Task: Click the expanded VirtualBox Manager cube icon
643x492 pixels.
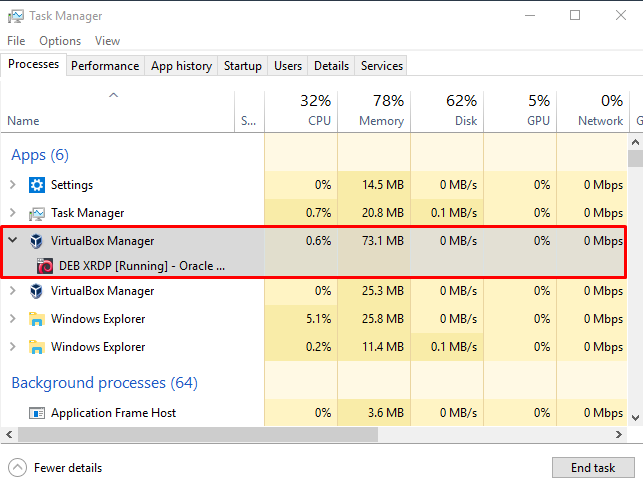Action: point(36,241)
